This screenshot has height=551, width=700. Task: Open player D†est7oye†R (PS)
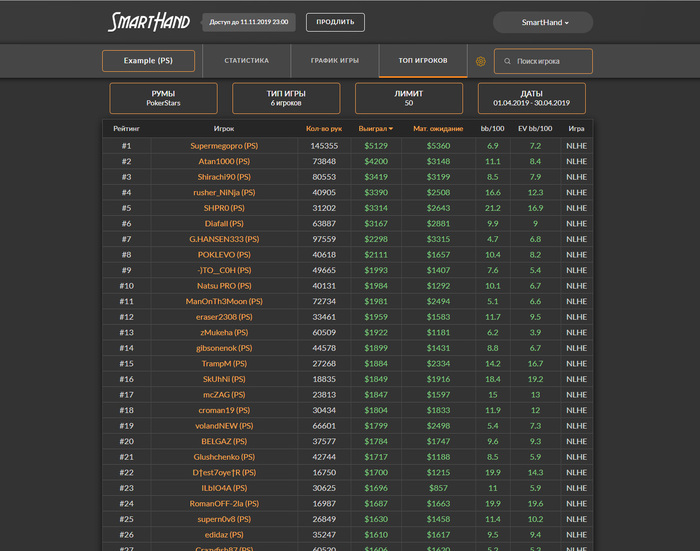(224, 473)
